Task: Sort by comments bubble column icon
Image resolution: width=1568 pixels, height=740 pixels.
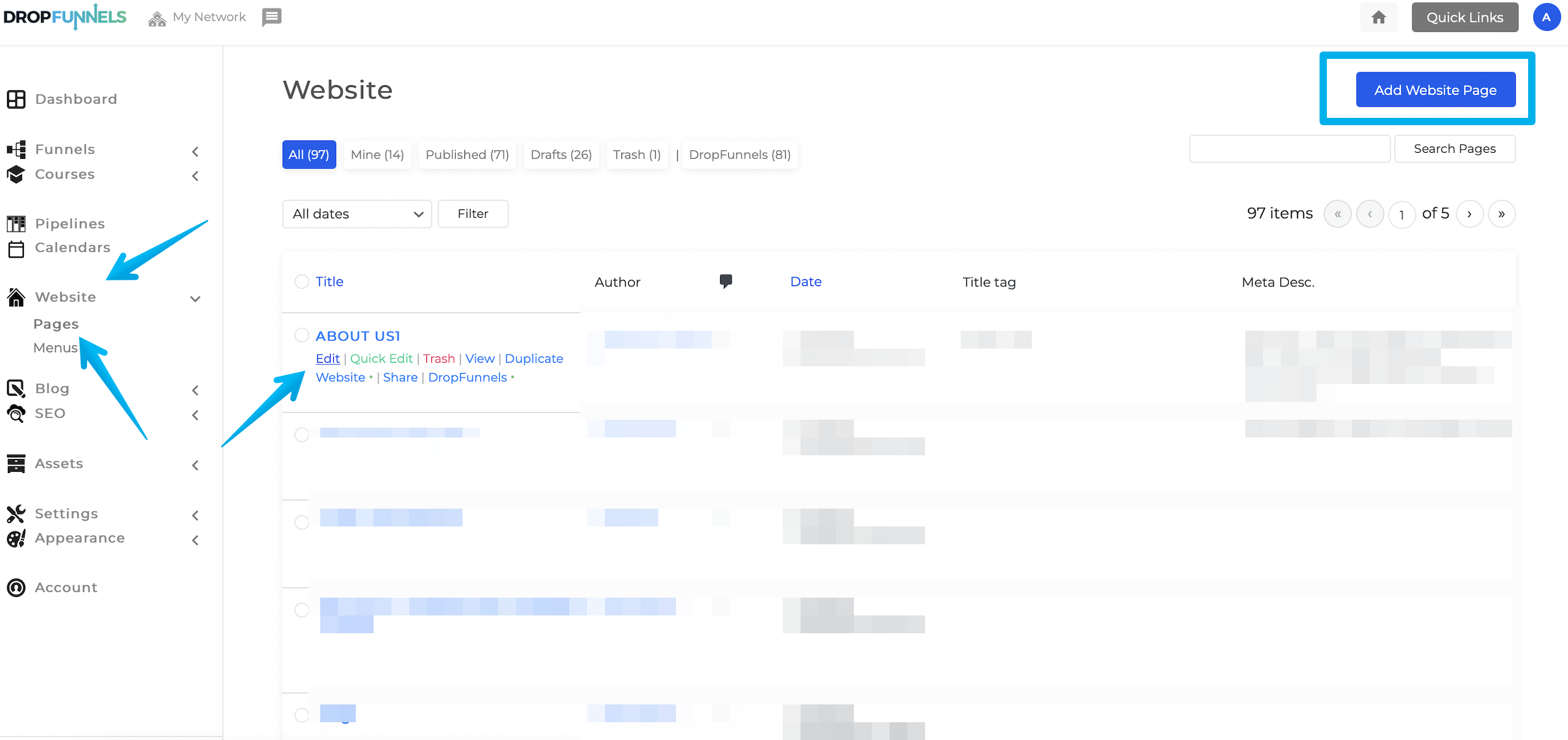Action: 726,282
